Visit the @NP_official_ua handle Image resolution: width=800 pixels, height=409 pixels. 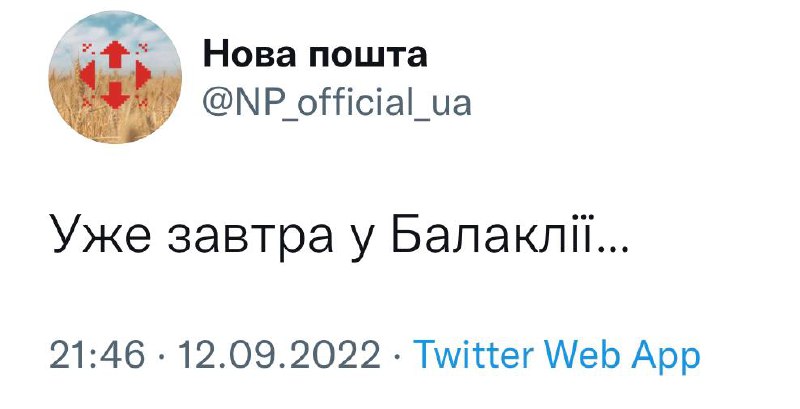click(x=337, y=102)
